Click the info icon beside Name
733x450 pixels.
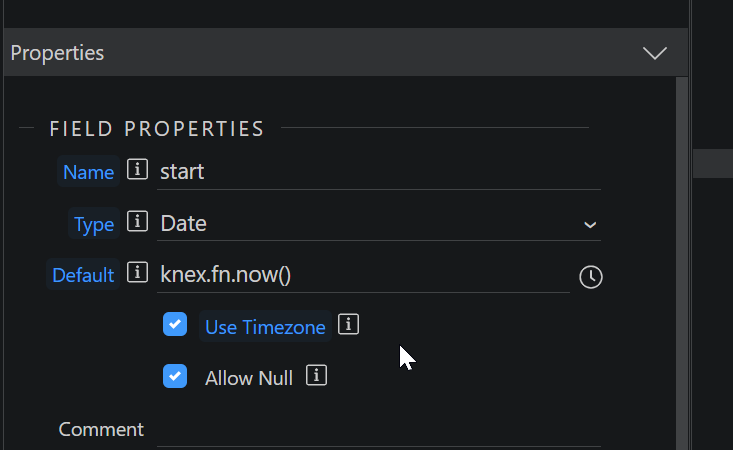tap(137, 169)
